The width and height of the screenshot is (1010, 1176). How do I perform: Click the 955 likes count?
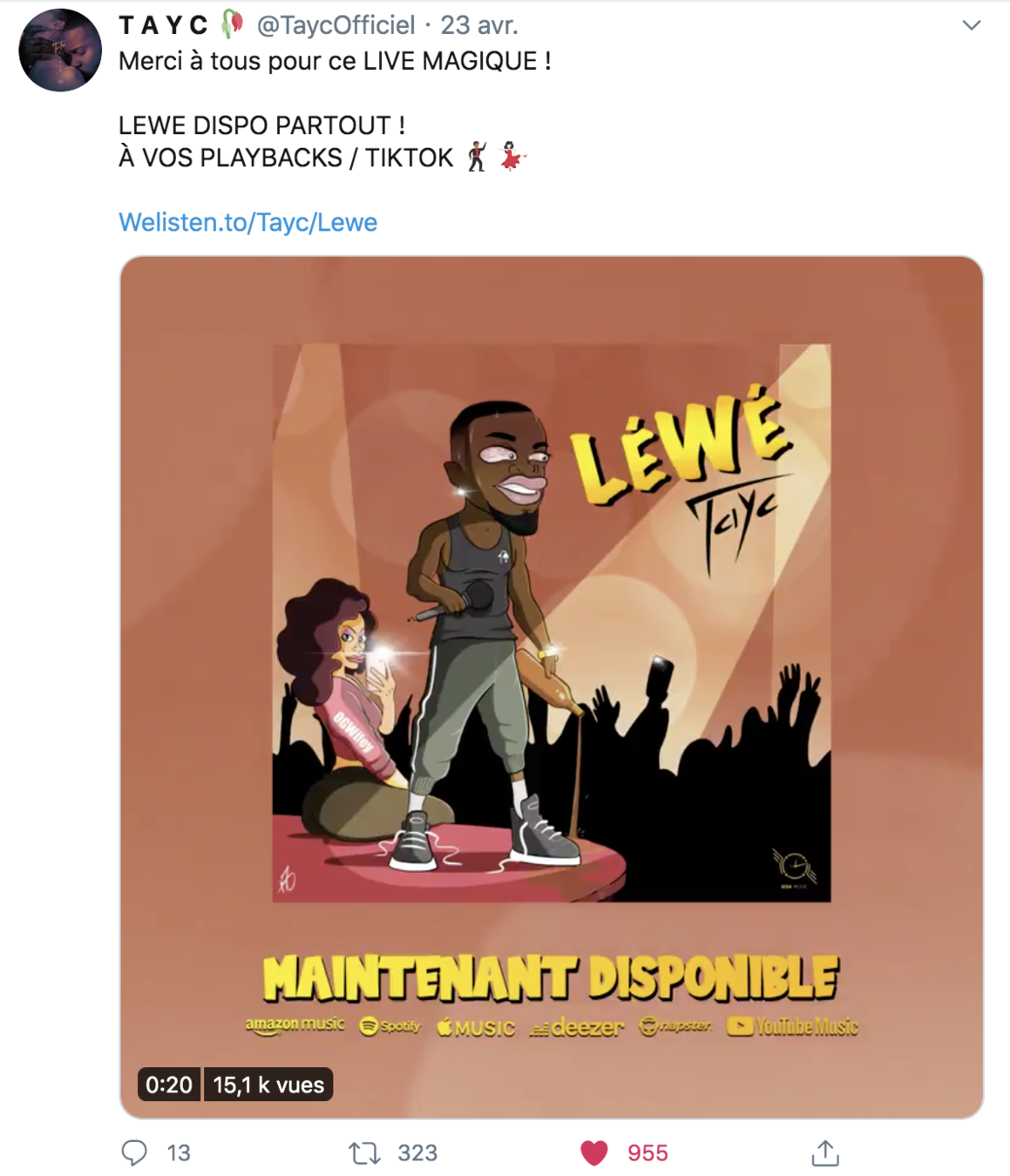click(647, 1153)
